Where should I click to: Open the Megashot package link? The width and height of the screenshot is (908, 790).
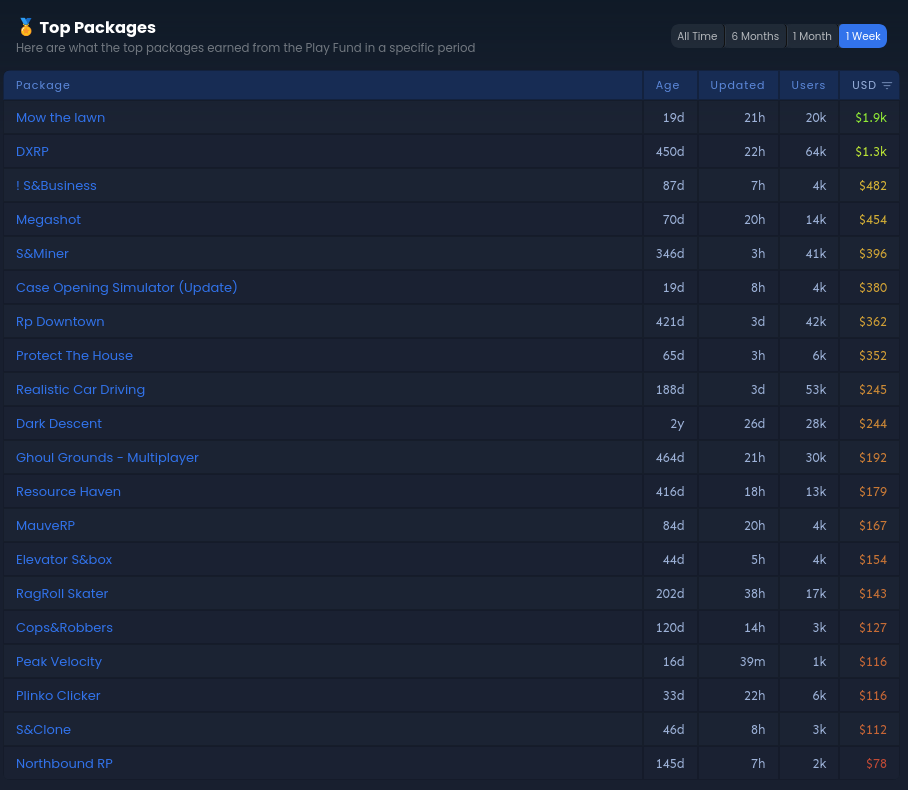[48, 220]
